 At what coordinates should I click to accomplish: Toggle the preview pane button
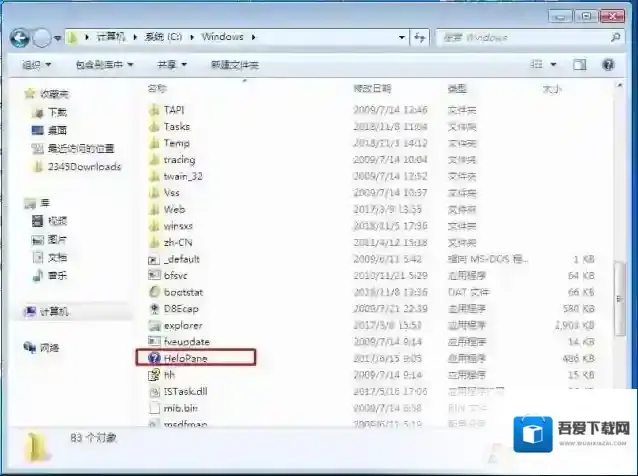[x=579, y=65]
